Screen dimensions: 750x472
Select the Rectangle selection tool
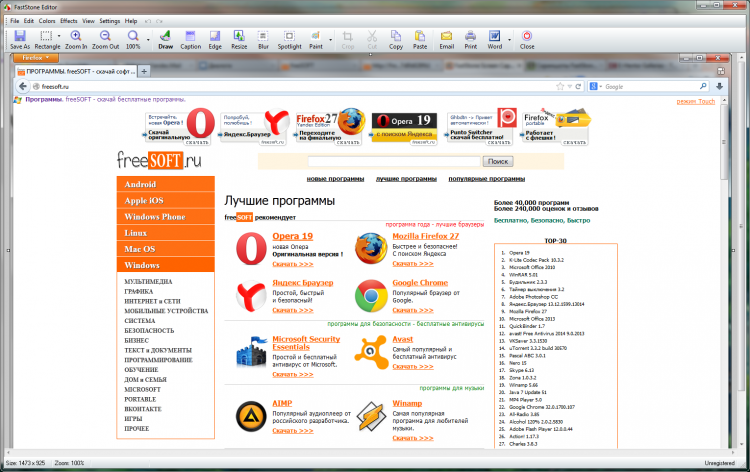(46, 40)
